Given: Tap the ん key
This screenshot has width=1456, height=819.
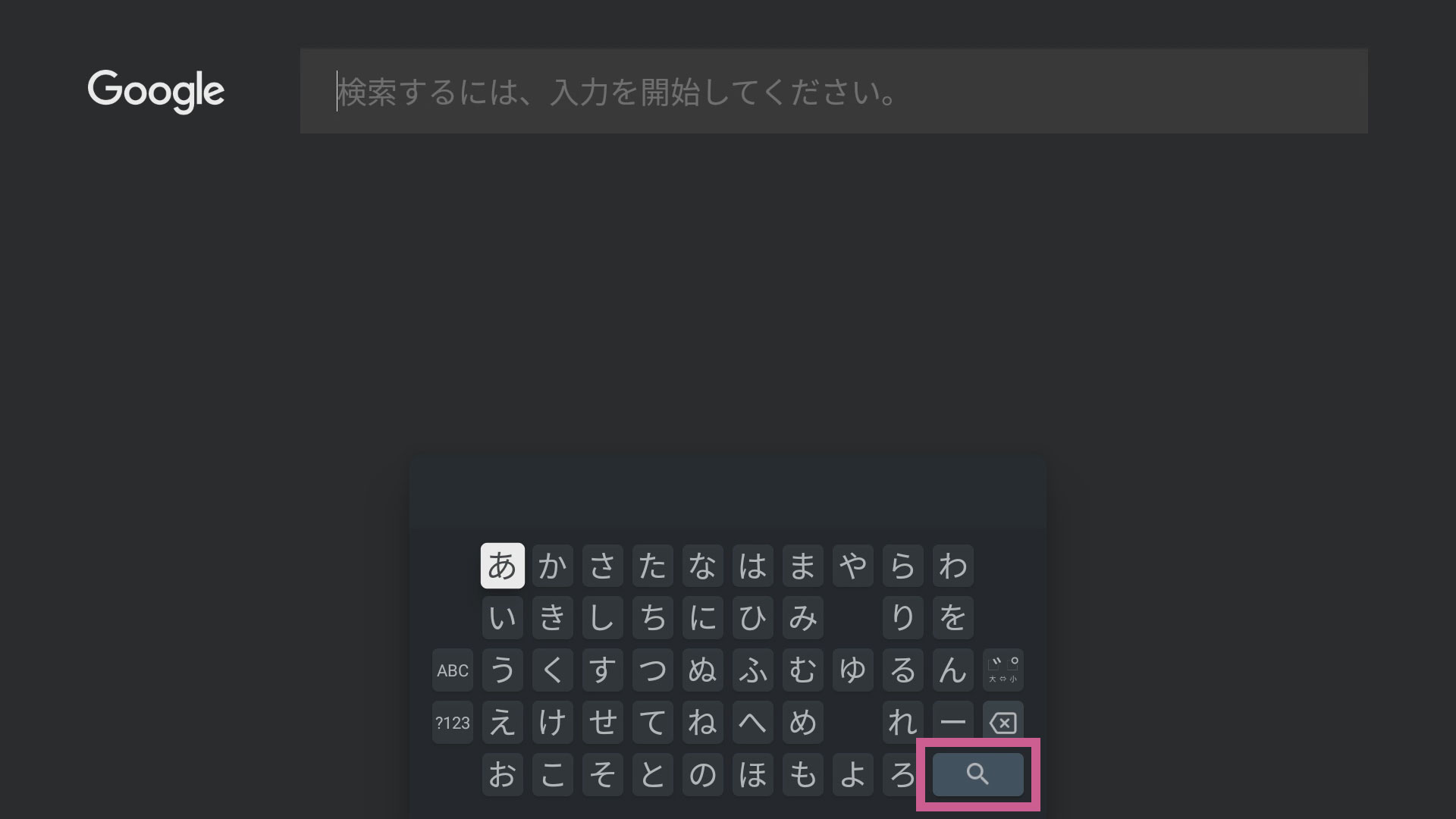Looking at the screenshot, I should (x=952, y=670).
